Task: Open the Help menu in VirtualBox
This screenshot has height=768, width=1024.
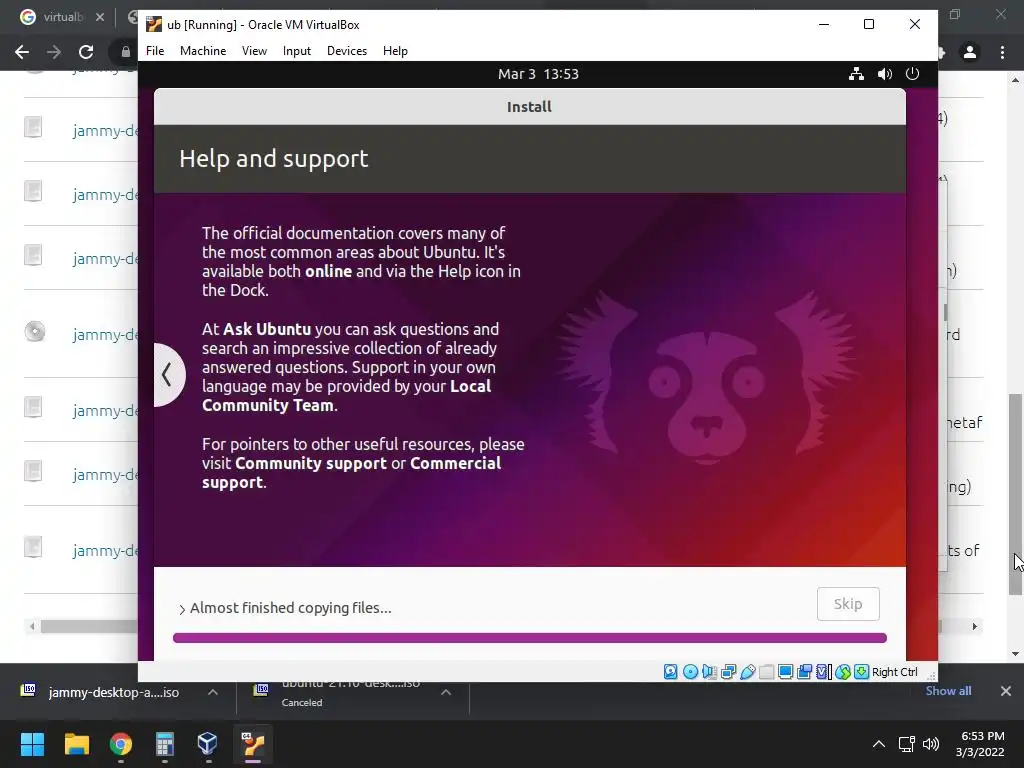Action: (395, 51)
